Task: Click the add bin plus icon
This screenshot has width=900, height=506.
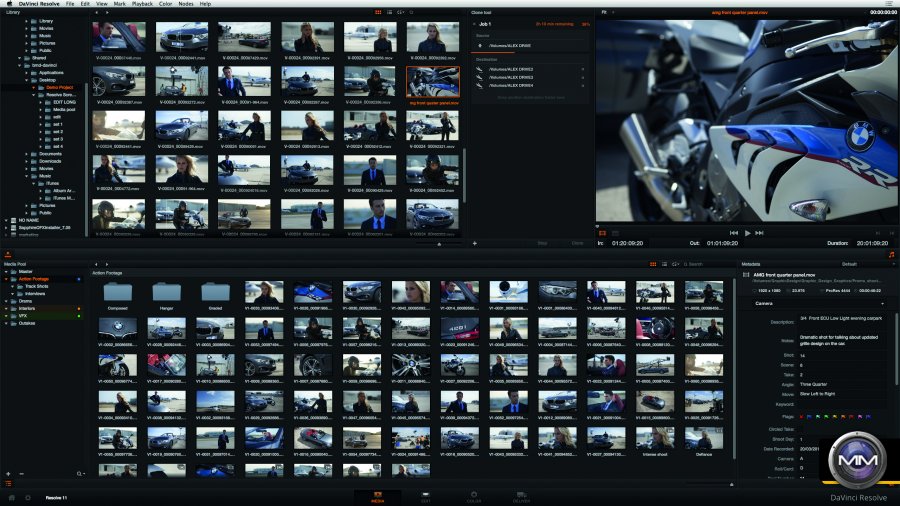Action: tap(8, 473)
